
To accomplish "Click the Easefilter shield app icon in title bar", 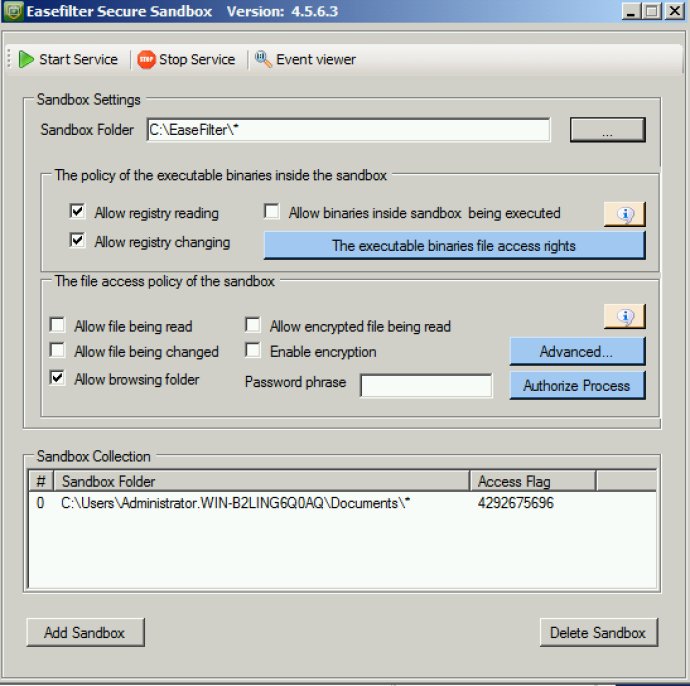I will click(x=13, y=11).
